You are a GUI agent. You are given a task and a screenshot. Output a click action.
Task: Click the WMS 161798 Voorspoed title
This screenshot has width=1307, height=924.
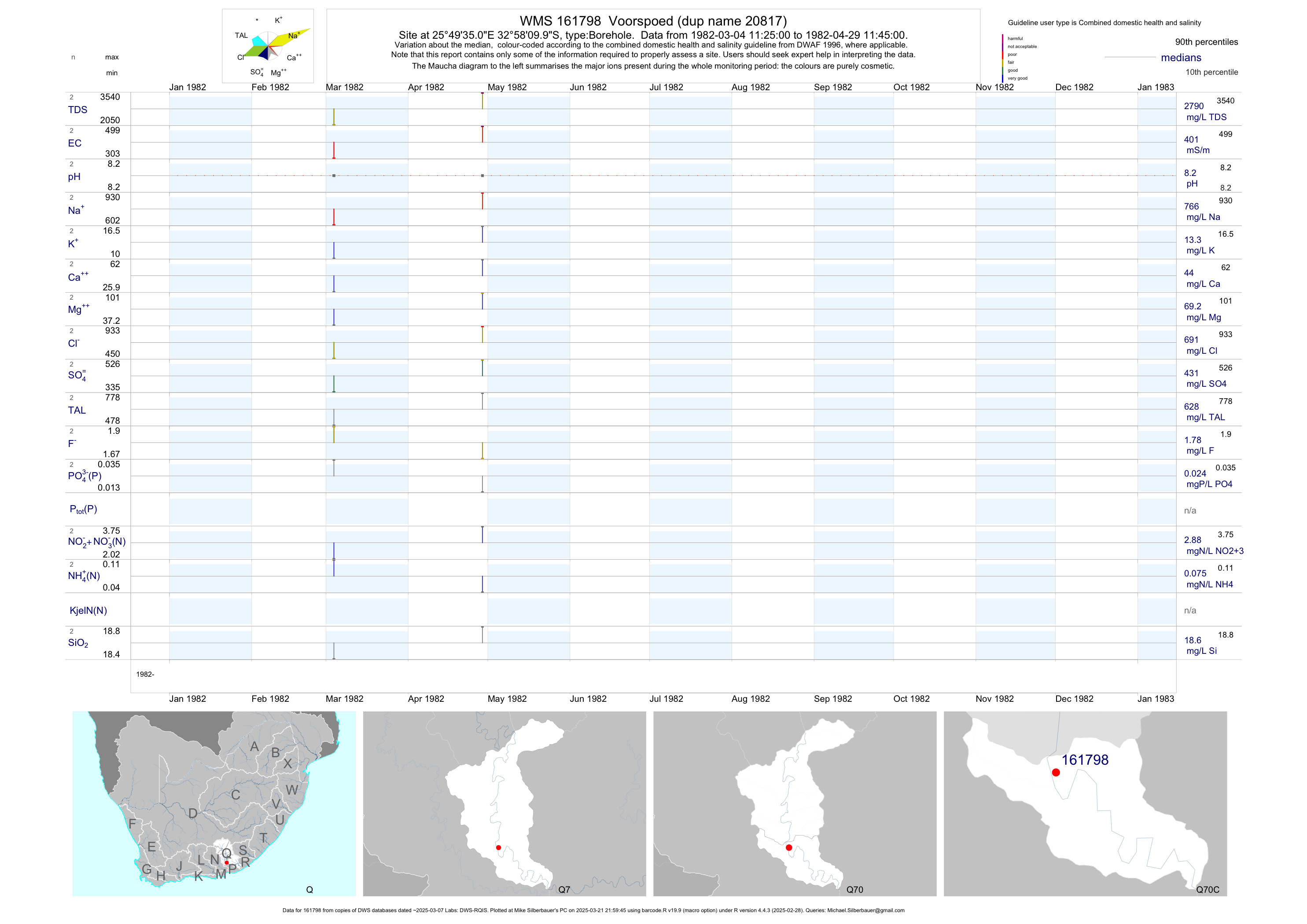coord(653,21)
